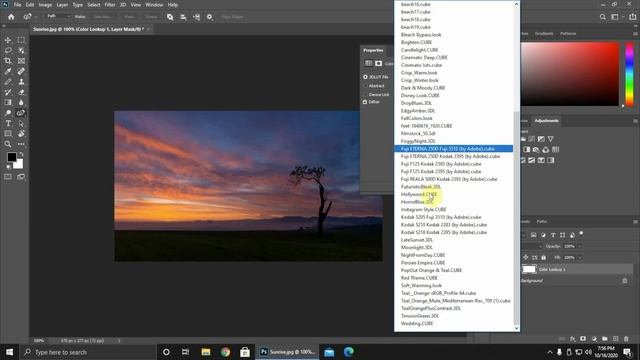Select the Move tool
The image size is (640, 360).
[8, 40]
